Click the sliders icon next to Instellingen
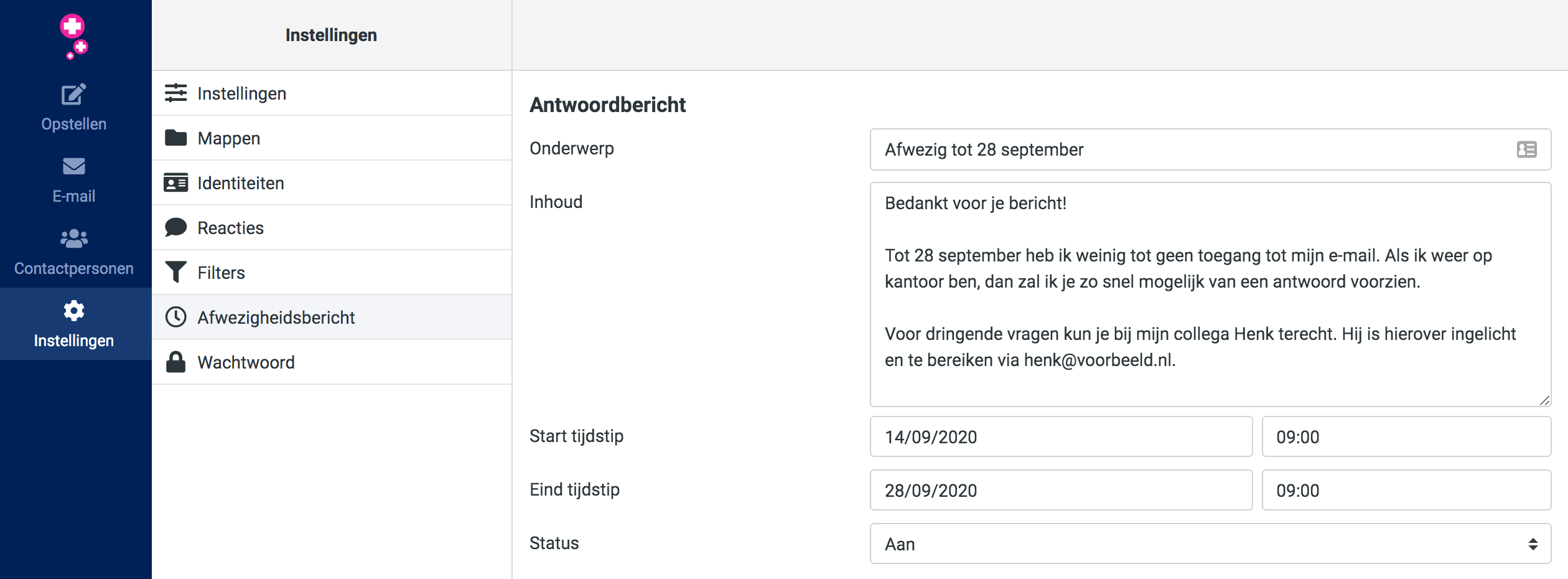Screen dimensions: 1568x579 tap(175, 93)
